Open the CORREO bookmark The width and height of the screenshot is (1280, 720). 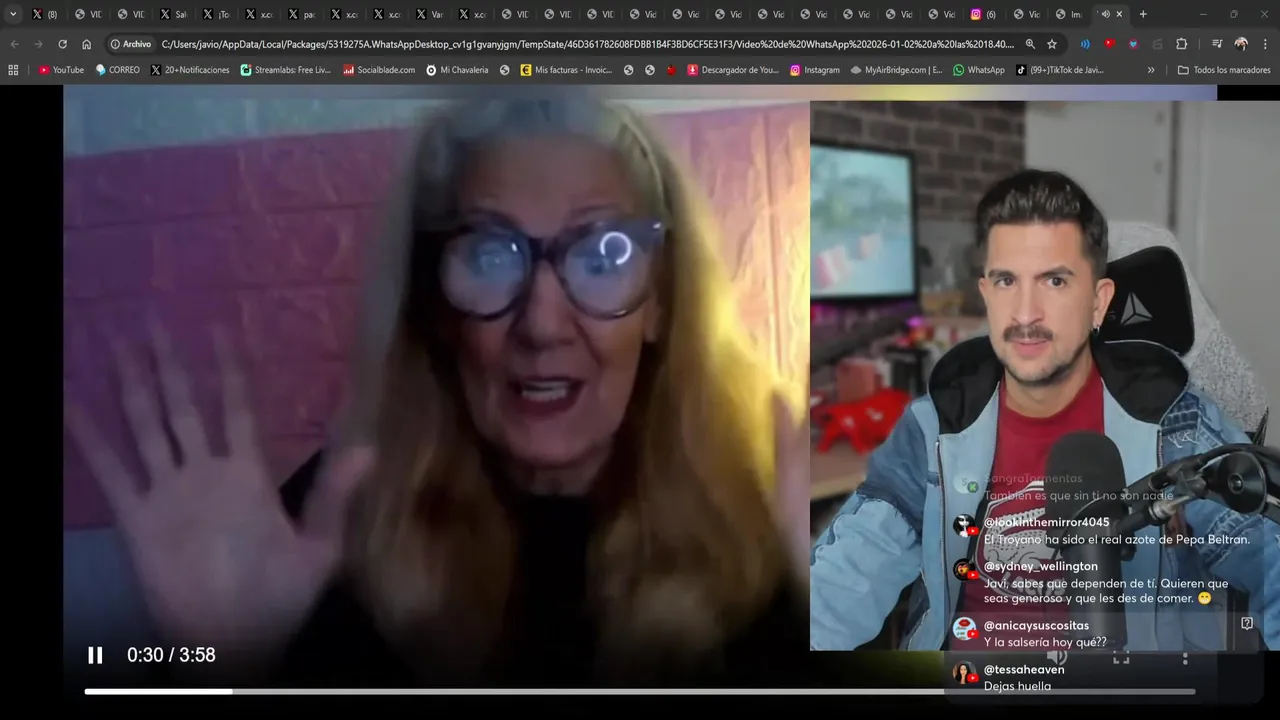tap(118, 70)
